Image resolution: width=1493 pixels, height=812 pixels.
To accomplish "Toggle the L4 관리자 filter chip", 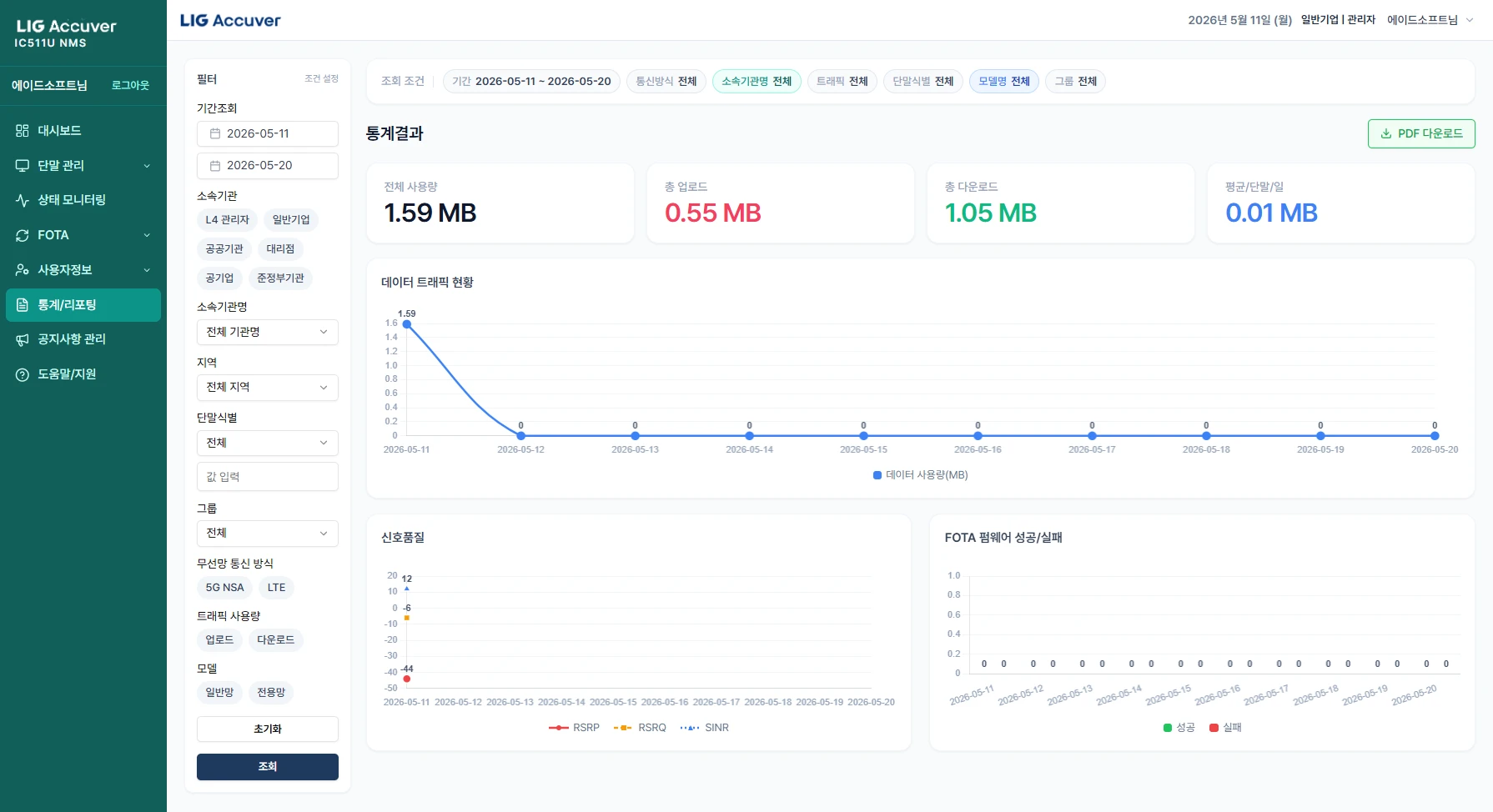I will 228,220.
